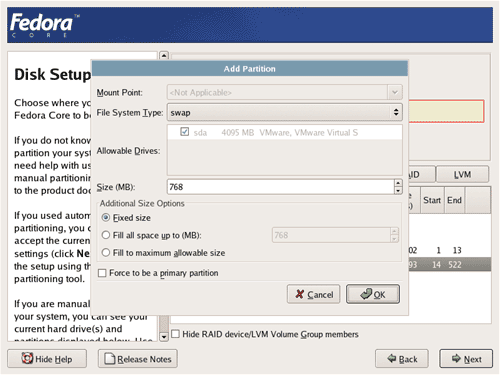The width and height of the screenshot is (500, 375).
Task: Select the sda 4095 MB drive row
Action: 284,132
